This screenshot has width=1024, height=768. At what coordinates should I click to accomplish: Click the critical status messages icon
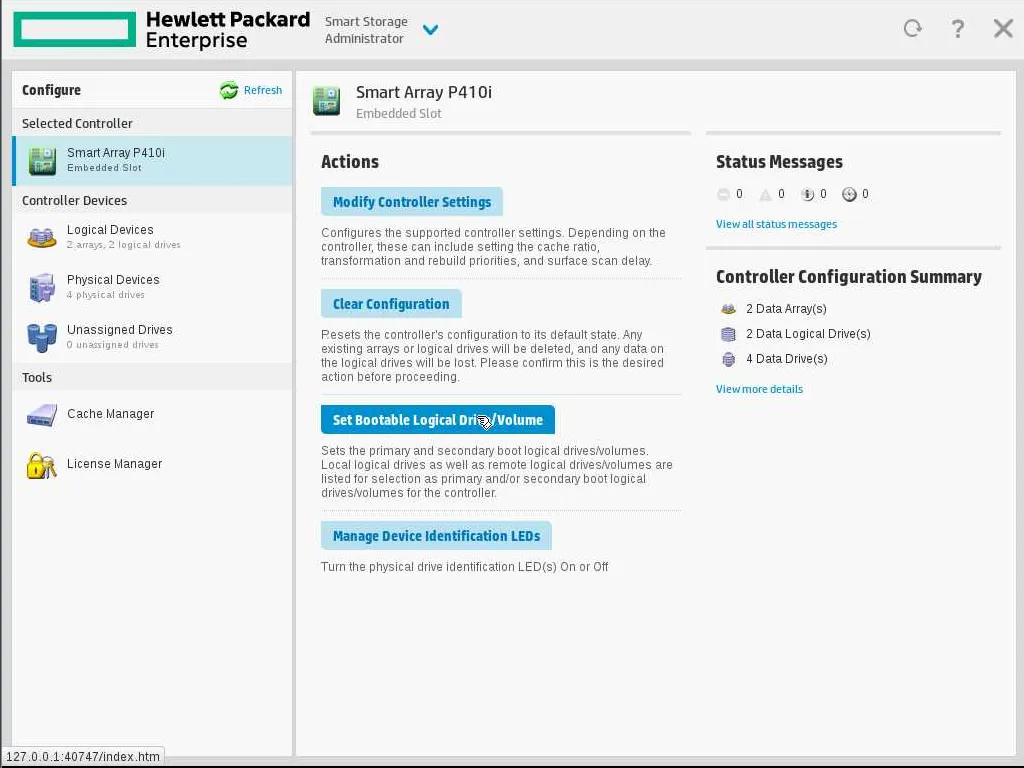coord(723,194)
